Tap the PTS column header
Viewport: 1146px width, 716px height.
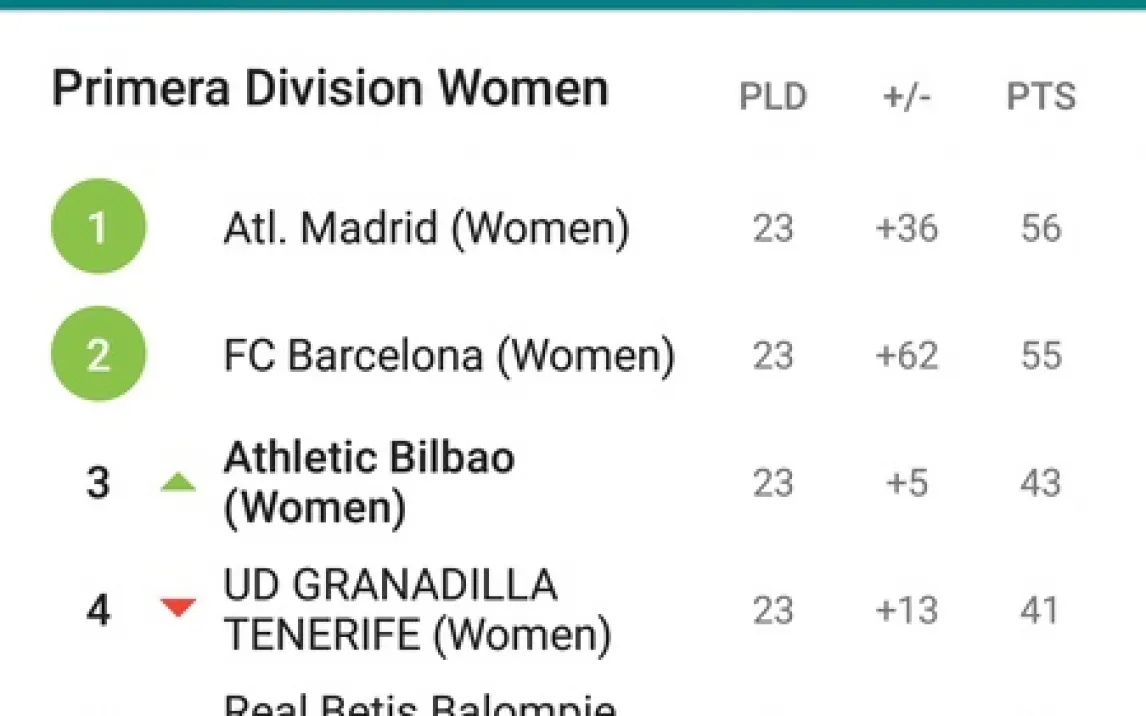click(x=1040, y=97)
